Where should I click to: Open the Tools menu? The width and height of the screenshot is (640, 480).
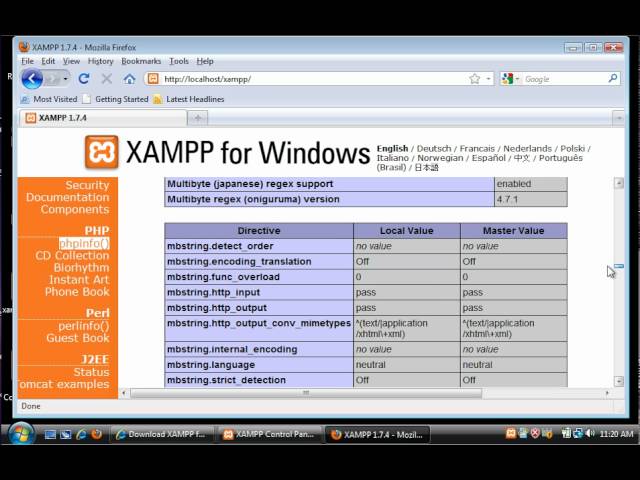point(179,61)
